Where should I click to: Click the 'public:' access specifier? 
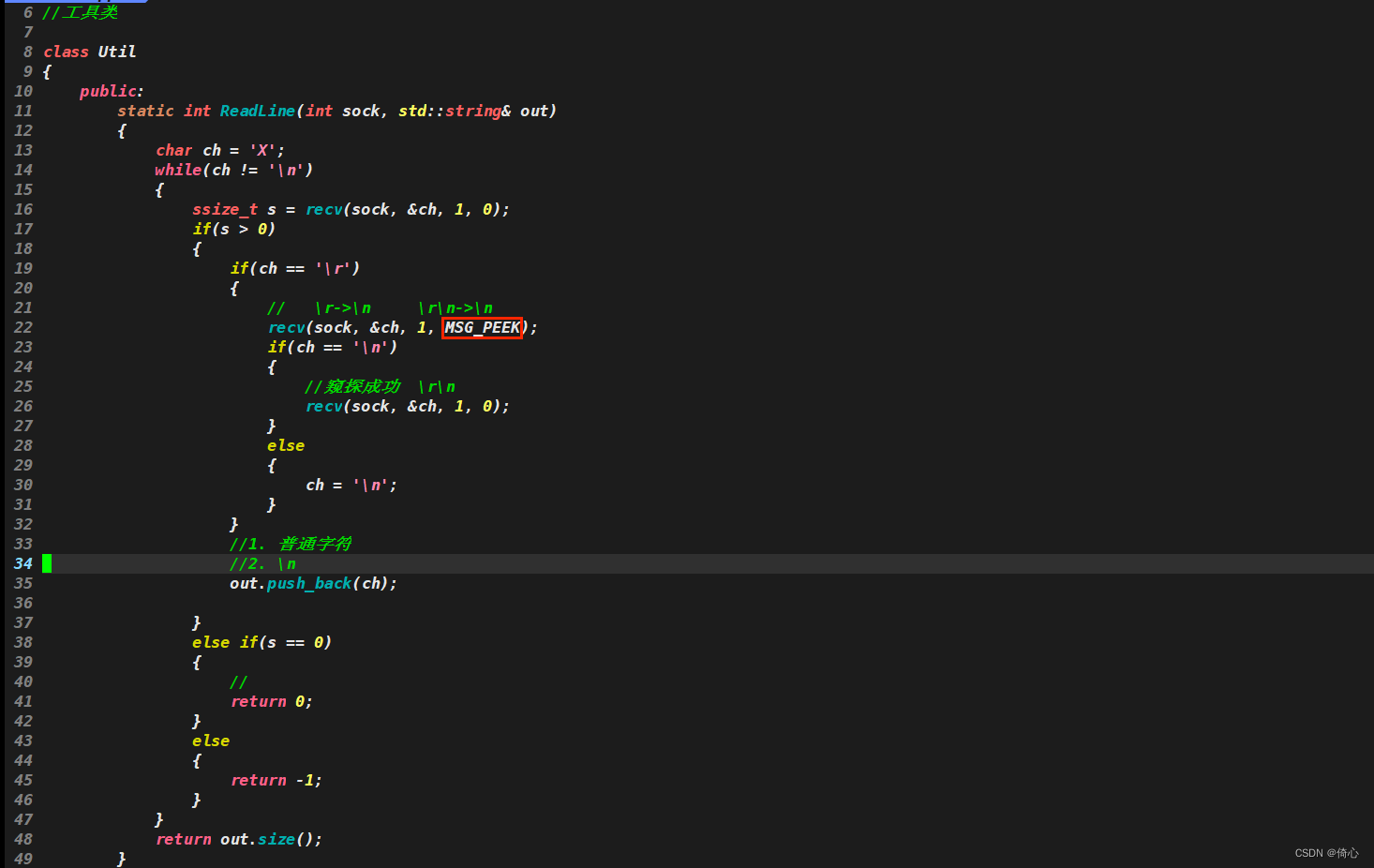pyautogui.click(x=112, y=91)
